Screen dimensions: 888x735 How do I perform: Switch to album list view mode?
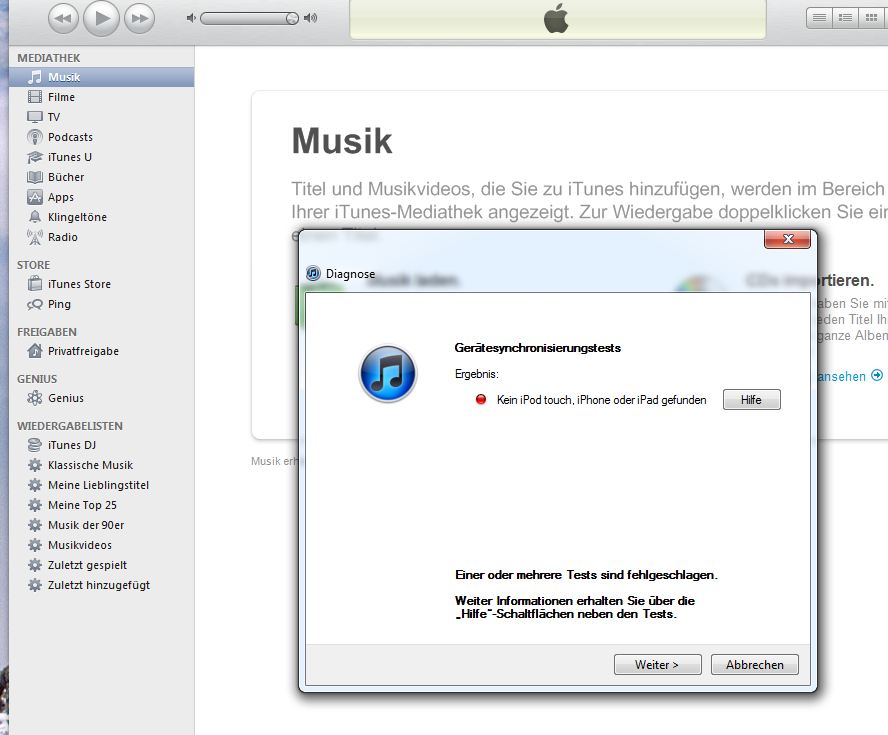click(x=845, y=18)
